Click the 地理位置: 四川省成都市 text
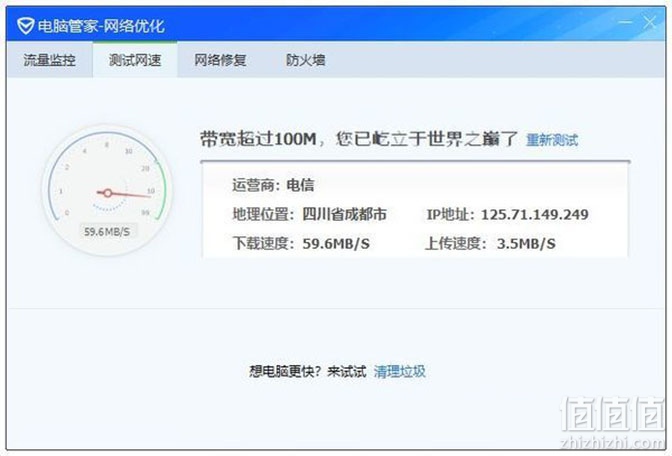 pos(309,214)
